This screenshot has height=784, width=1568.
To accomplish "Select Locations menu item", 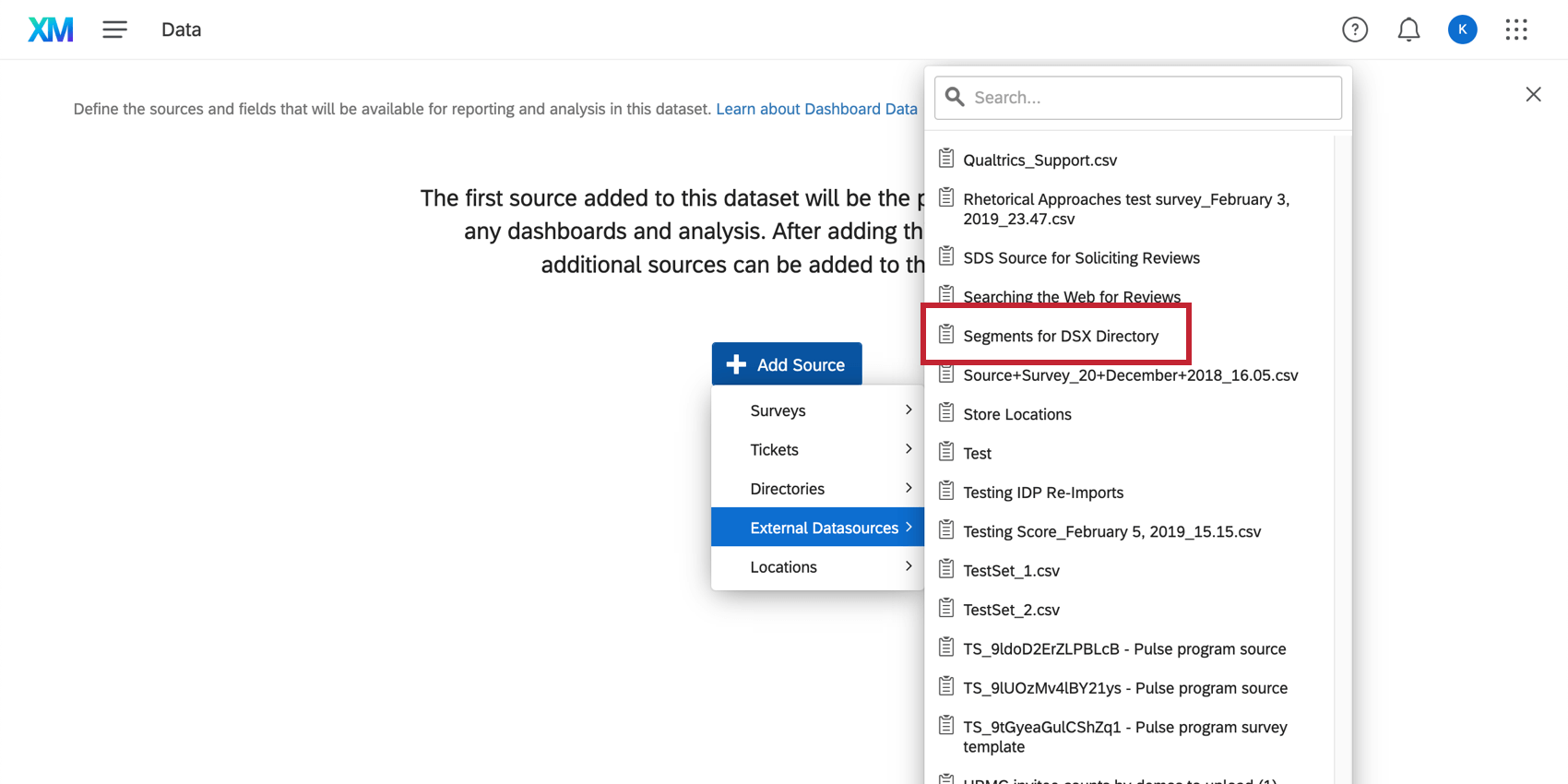I will 783,567.
